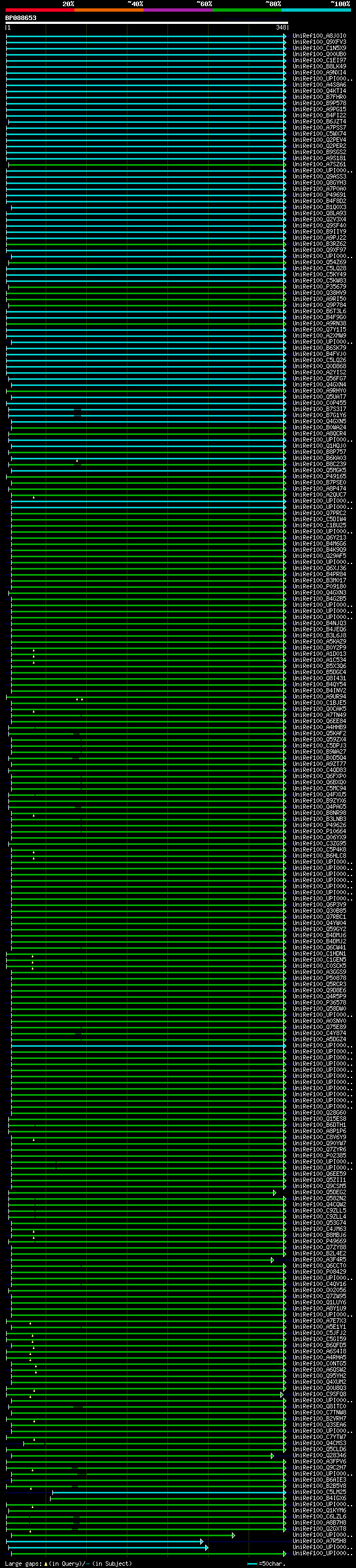Click the UniRef100_A9RN38 sequence name
Image resolution: width=356 pixels, height=1568 pixels.
319,323
